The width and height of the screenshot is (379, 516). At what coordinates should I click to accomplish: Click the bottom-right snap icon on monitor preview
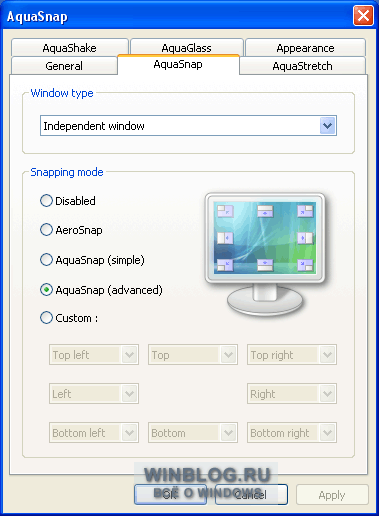pyautogui.click(x=305, y=265)
